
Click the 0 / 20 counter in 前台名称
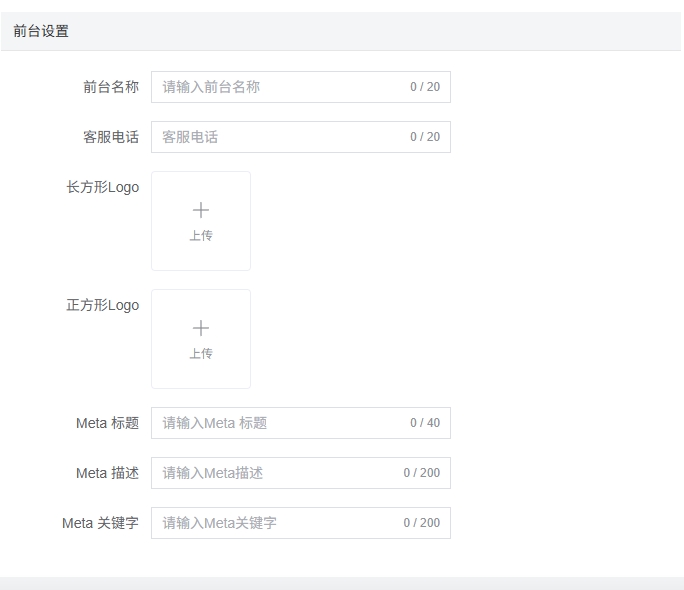pos(425,87)
